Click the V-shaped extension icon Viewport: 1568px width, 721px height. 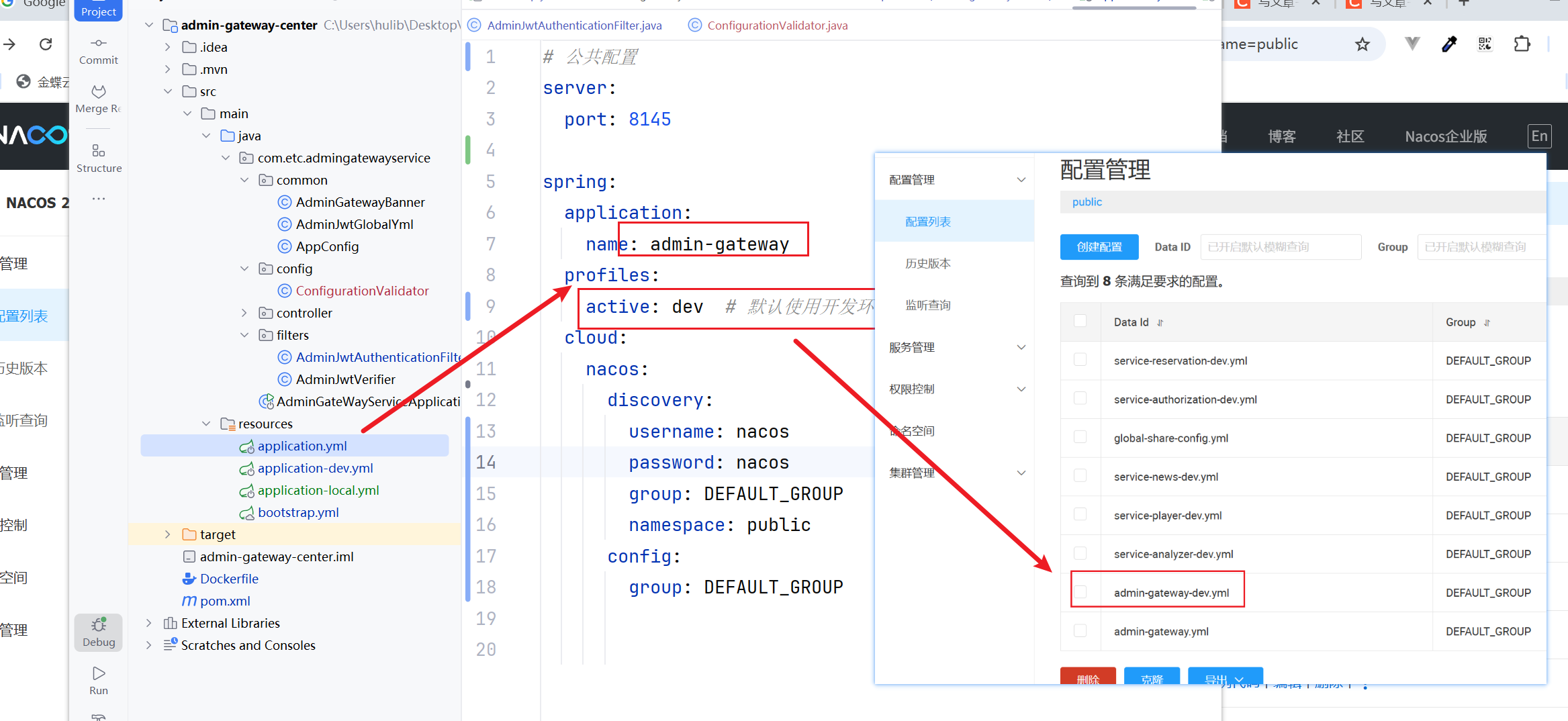pyautogui.click(x=1412, y=44)
